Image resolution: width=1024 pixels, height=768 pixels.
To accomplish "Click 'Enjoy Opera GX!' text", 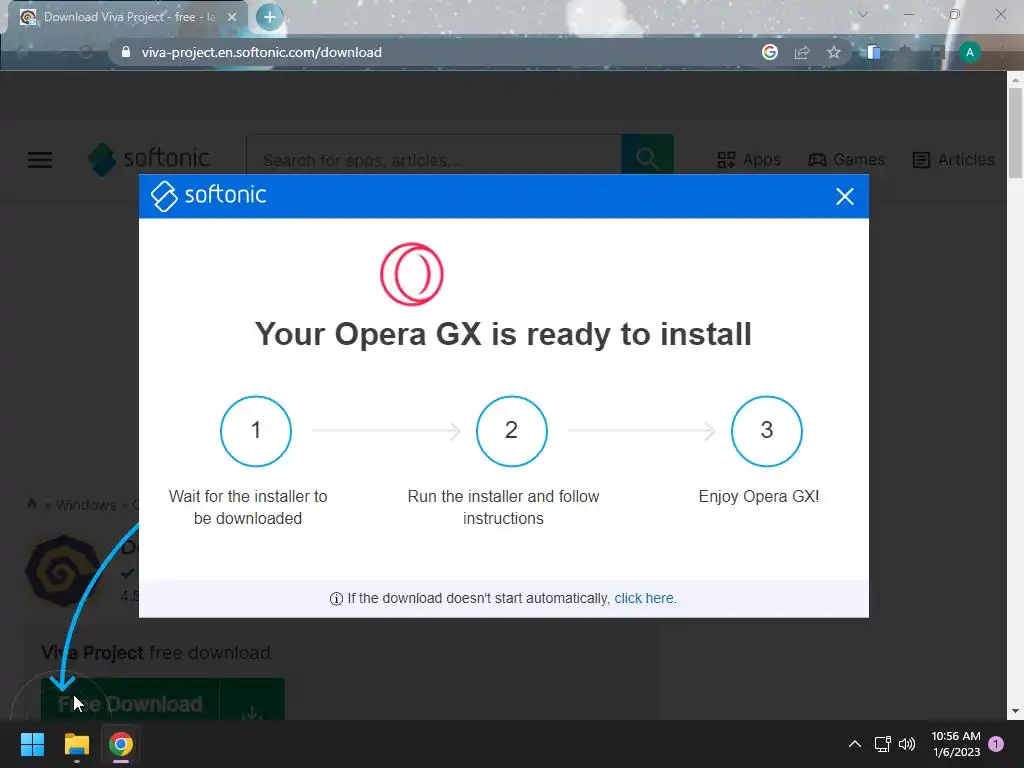I will point(759,496).
